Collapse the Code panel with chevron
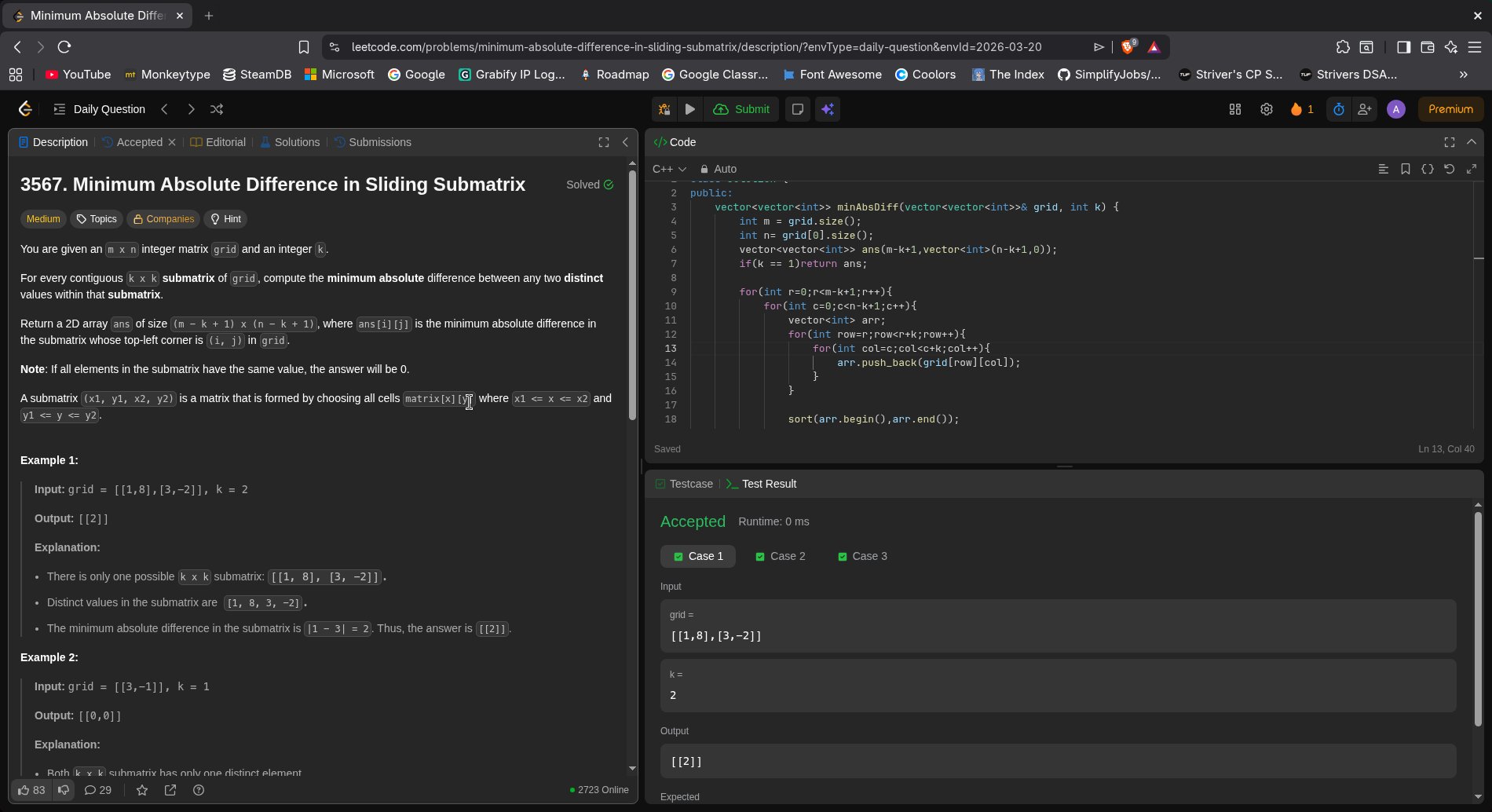The height and width of the screenshot is (812, 1492). (1471, 142)
